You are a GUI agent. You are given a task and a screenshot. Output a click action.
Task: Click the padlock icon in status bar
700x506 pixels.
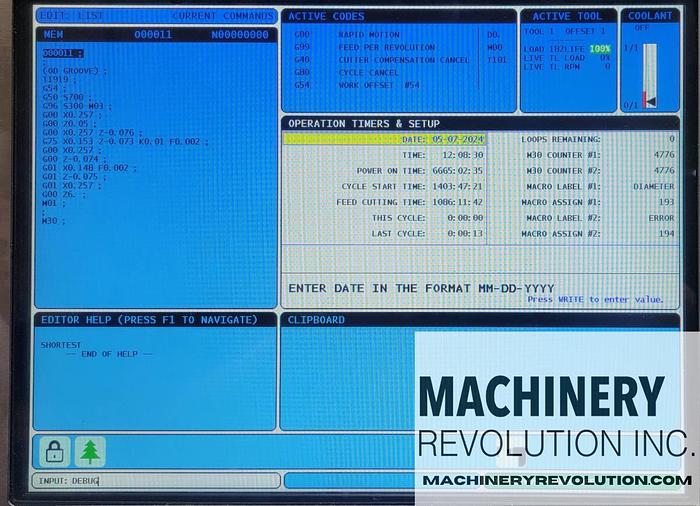point(55,452)
